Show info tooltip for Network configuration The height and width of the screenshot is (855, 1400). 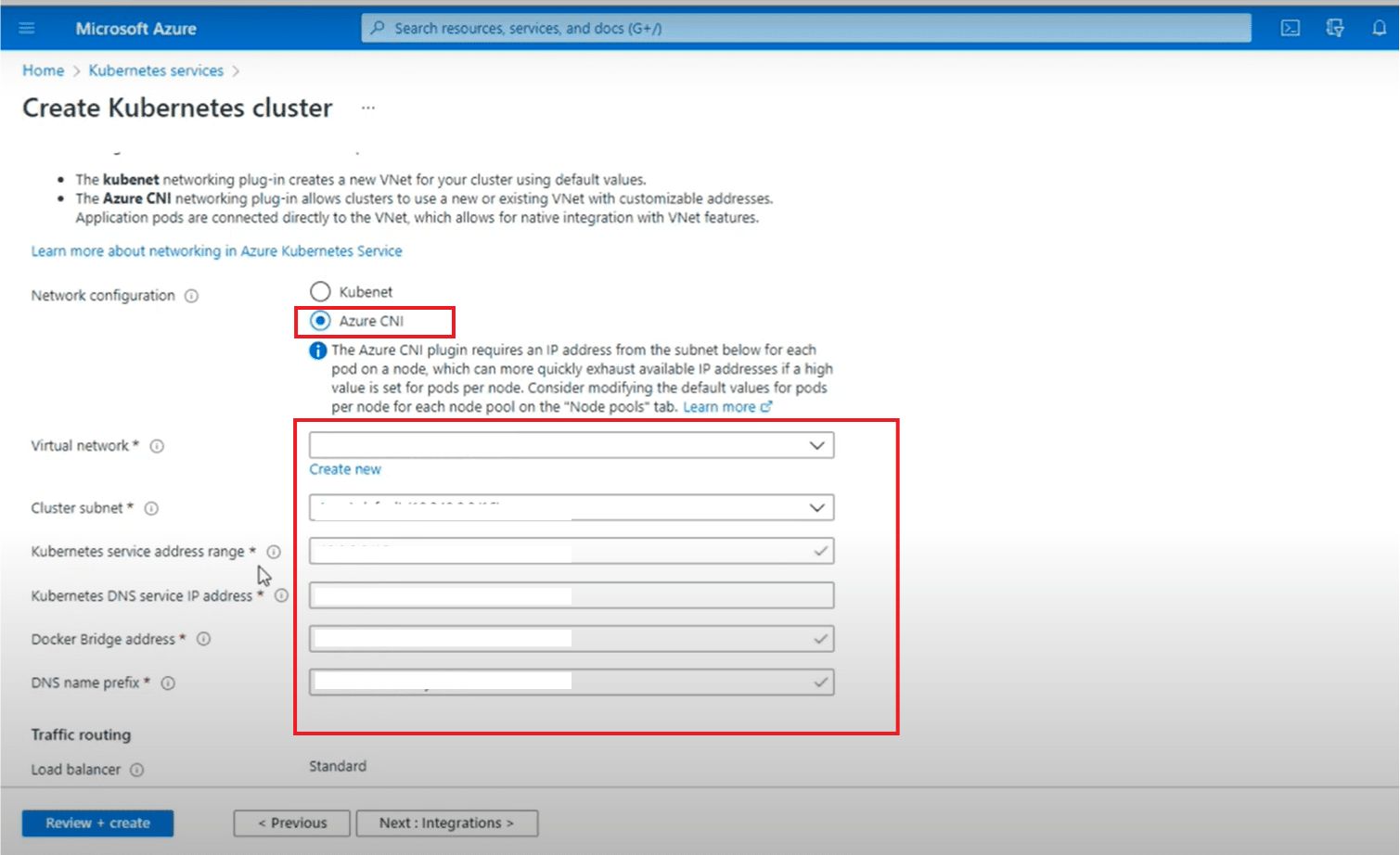(x=191, y=296)
